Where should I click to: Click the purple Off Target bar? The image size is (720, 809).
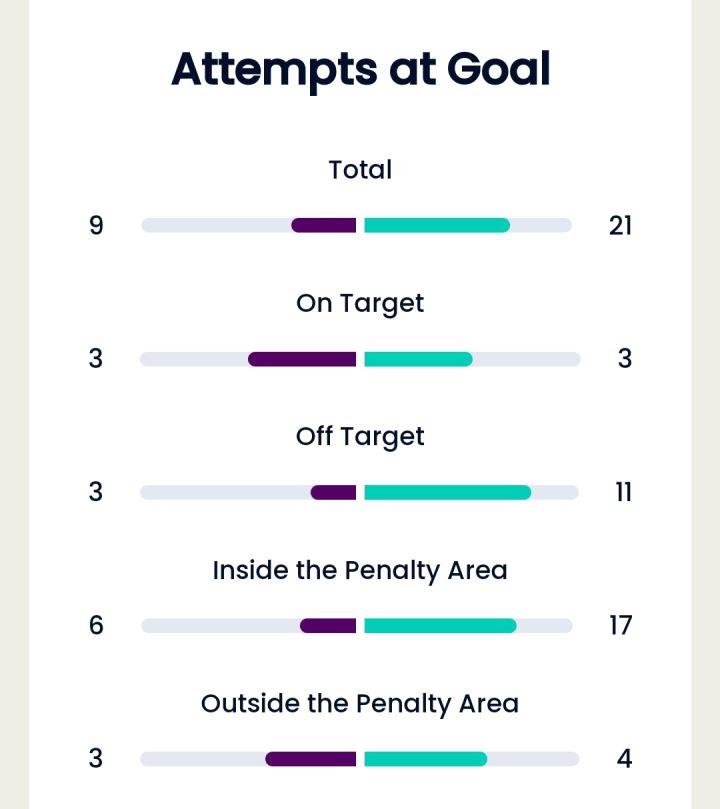pos(333,493)
